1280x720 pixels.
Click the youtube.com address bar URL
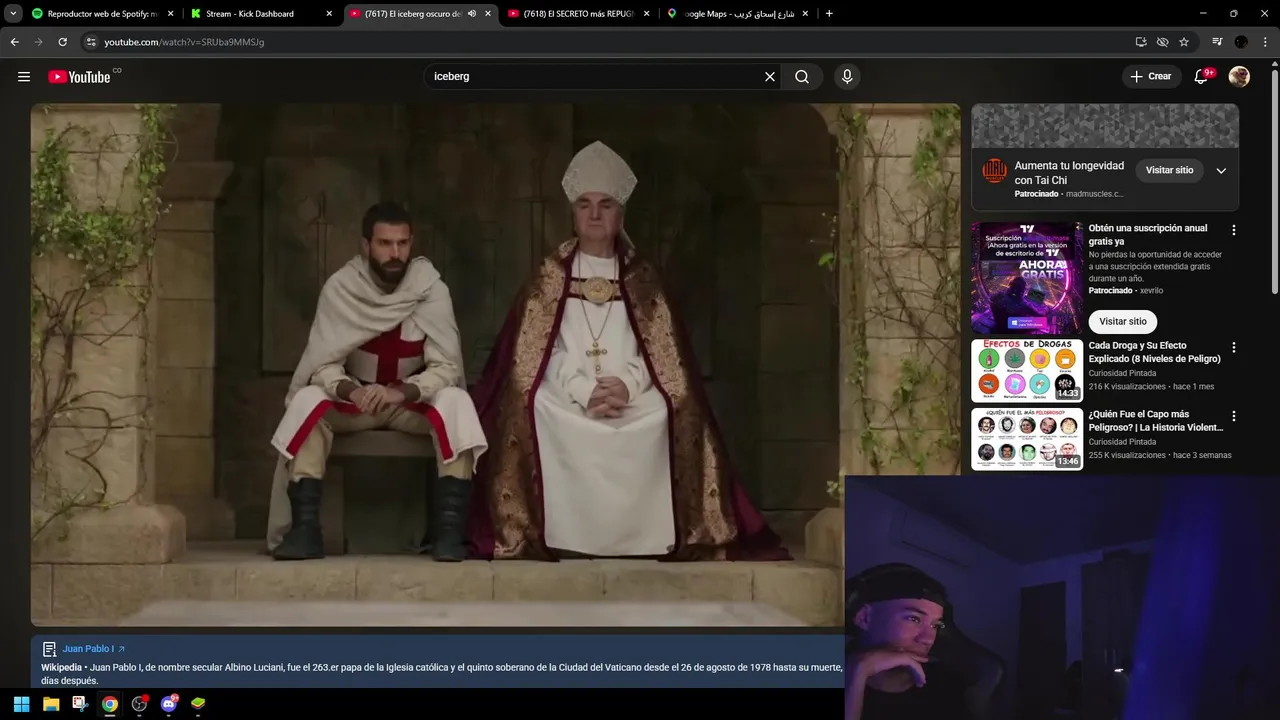coord(184,42)
